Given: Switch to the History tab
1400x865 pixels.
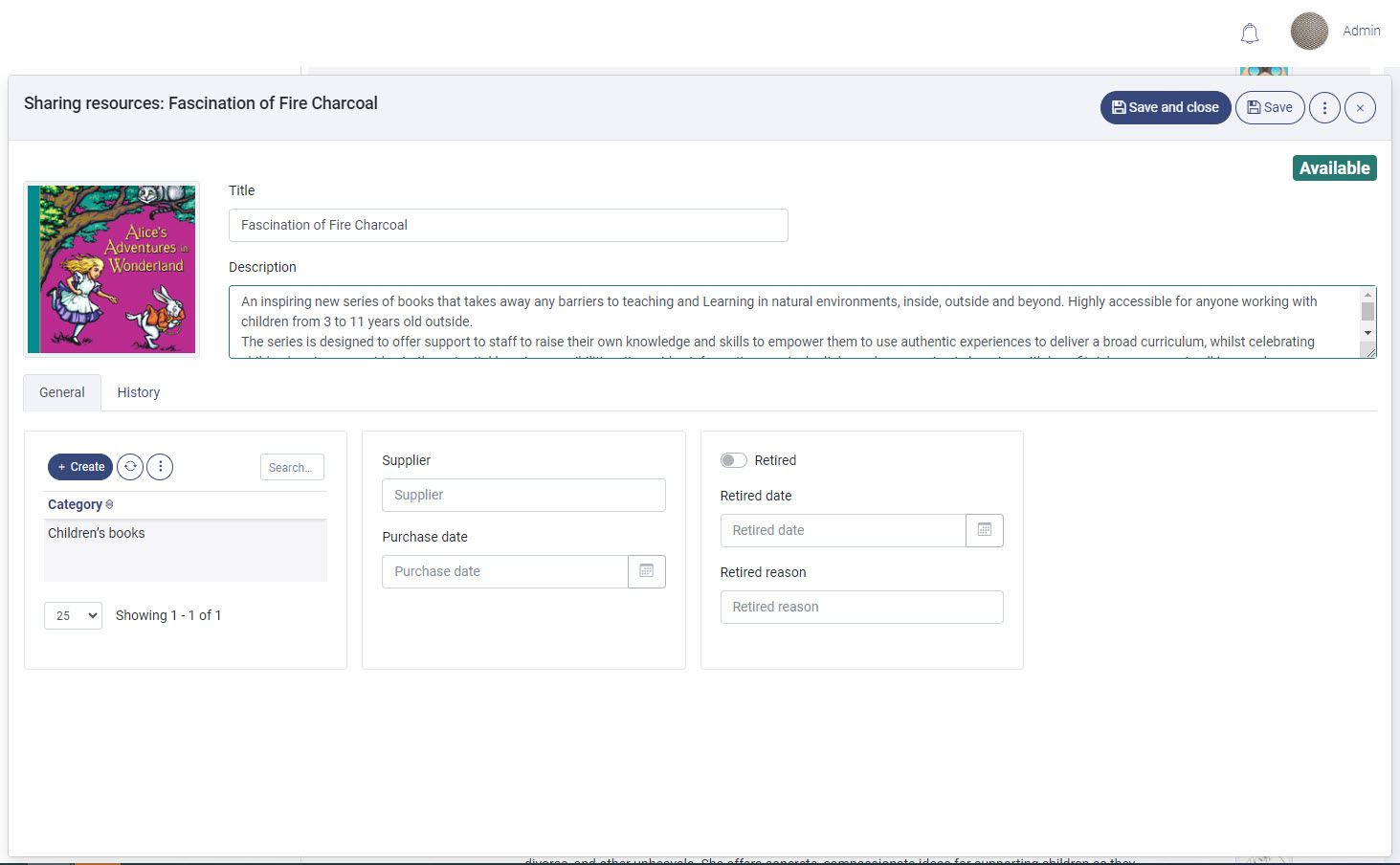Looking at the screenshot, I should (138, 392).
